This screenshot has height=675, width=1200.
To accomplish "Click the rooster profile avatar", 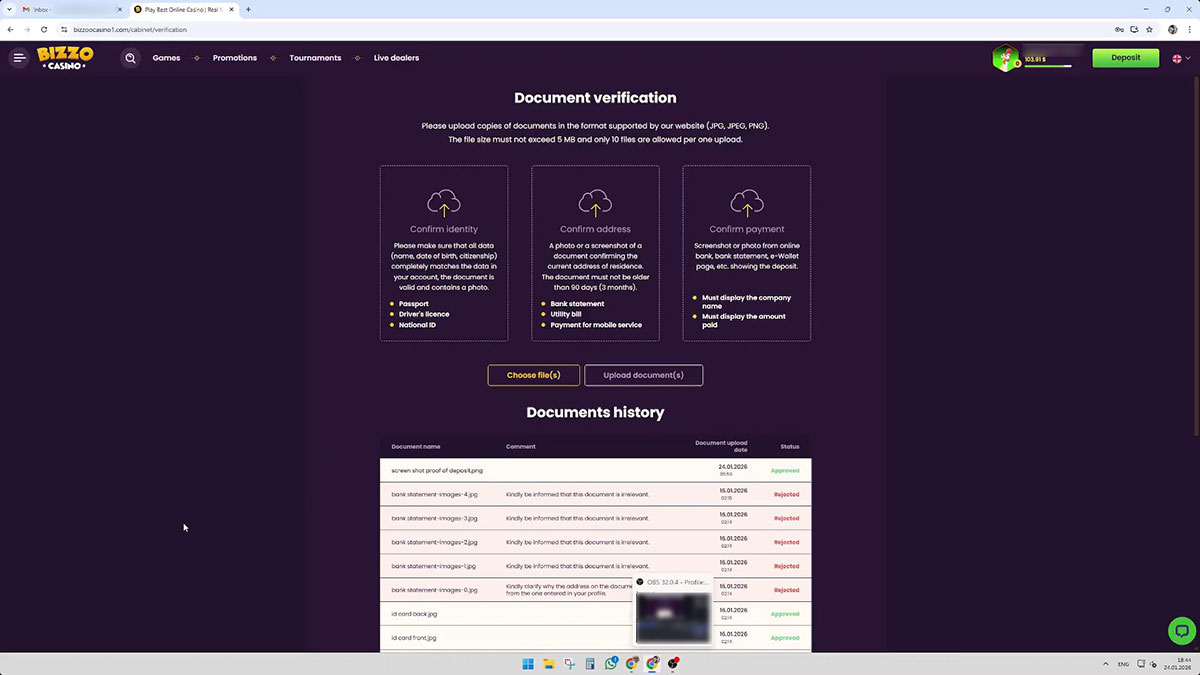I will 1005,58.
